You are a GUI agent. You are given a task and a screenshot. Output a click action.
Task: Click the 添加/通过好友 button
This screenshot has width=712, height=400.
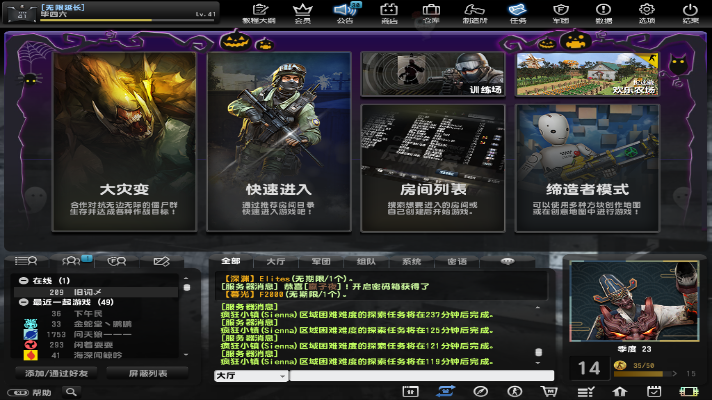pyautogui.click(x=48, y=373)
